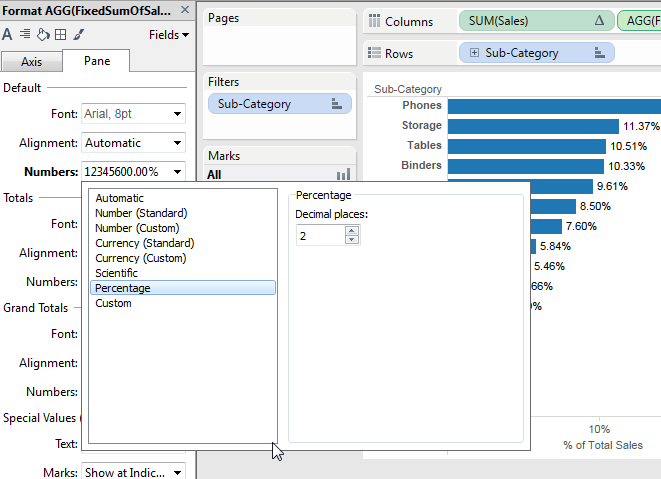Viewport: 661px width, 479px height.
Task: Choose Number (Standard) format option
Action: (x=141, y=213)
